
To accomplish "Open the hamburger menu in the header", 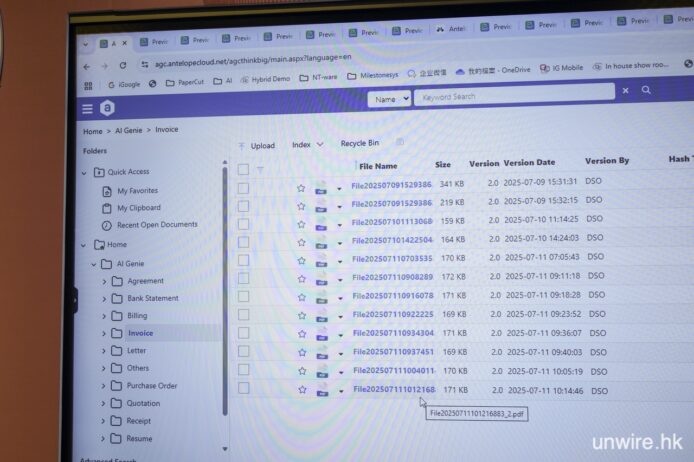I will [88, 109].
